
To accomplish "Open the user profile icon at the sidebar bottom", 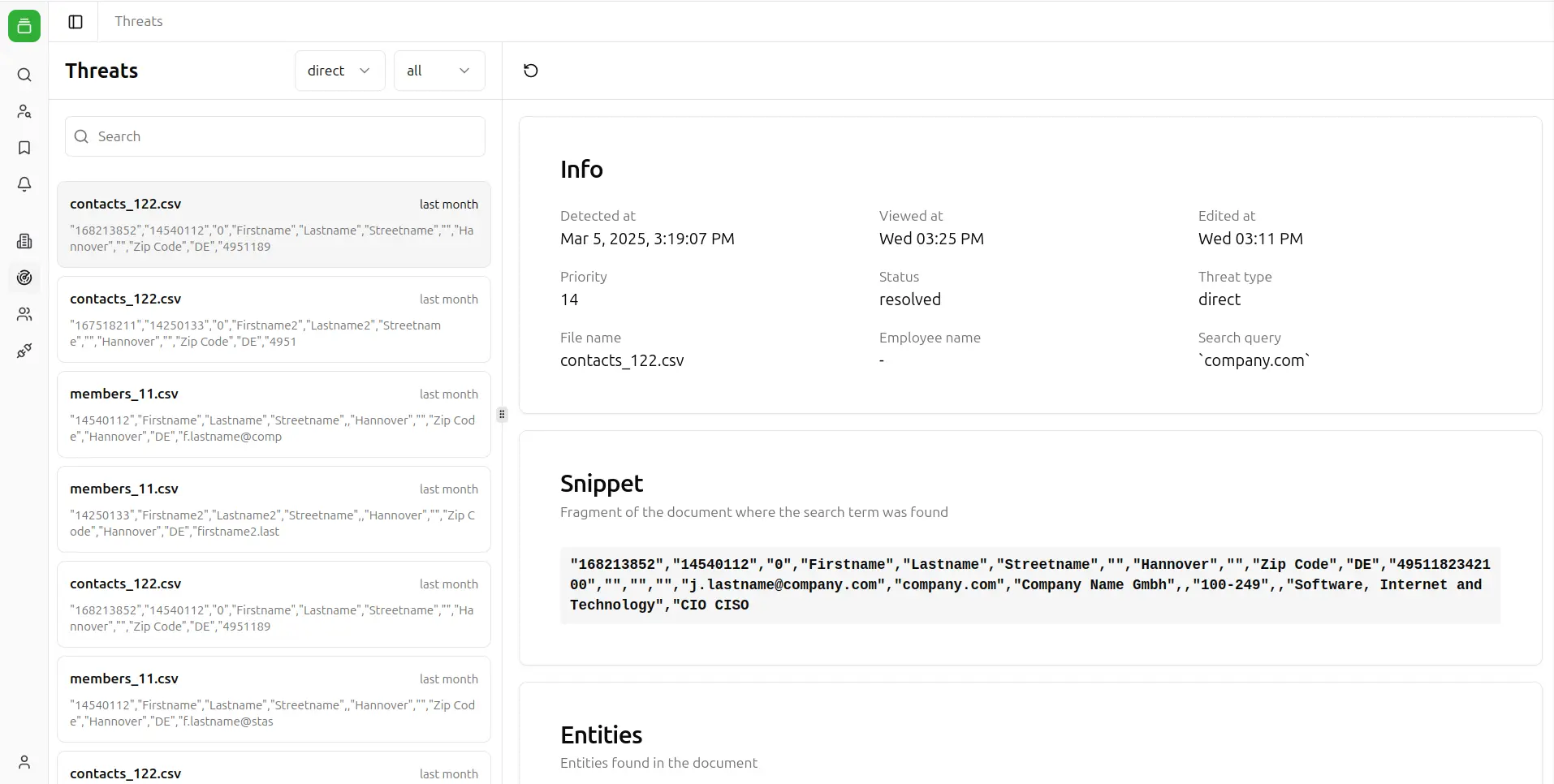I will (24, 762).
